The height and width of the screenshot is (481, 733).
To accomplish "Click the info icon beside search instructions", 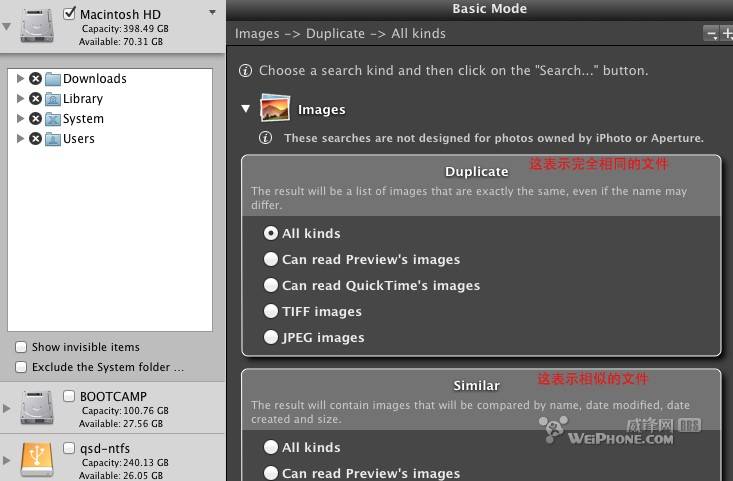I will (x=245, y=71).
